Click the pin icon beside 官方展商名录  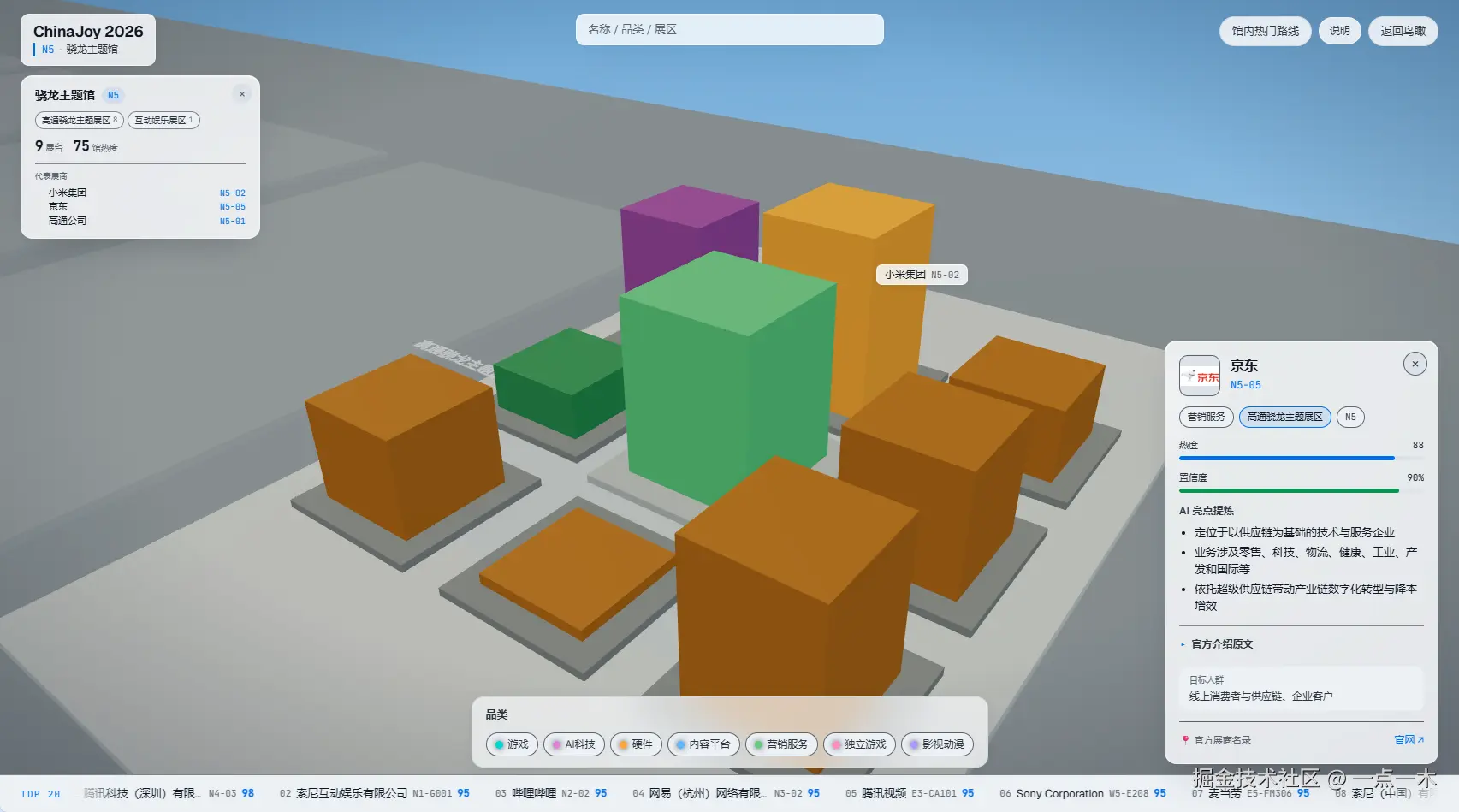tap(1185, 740)
